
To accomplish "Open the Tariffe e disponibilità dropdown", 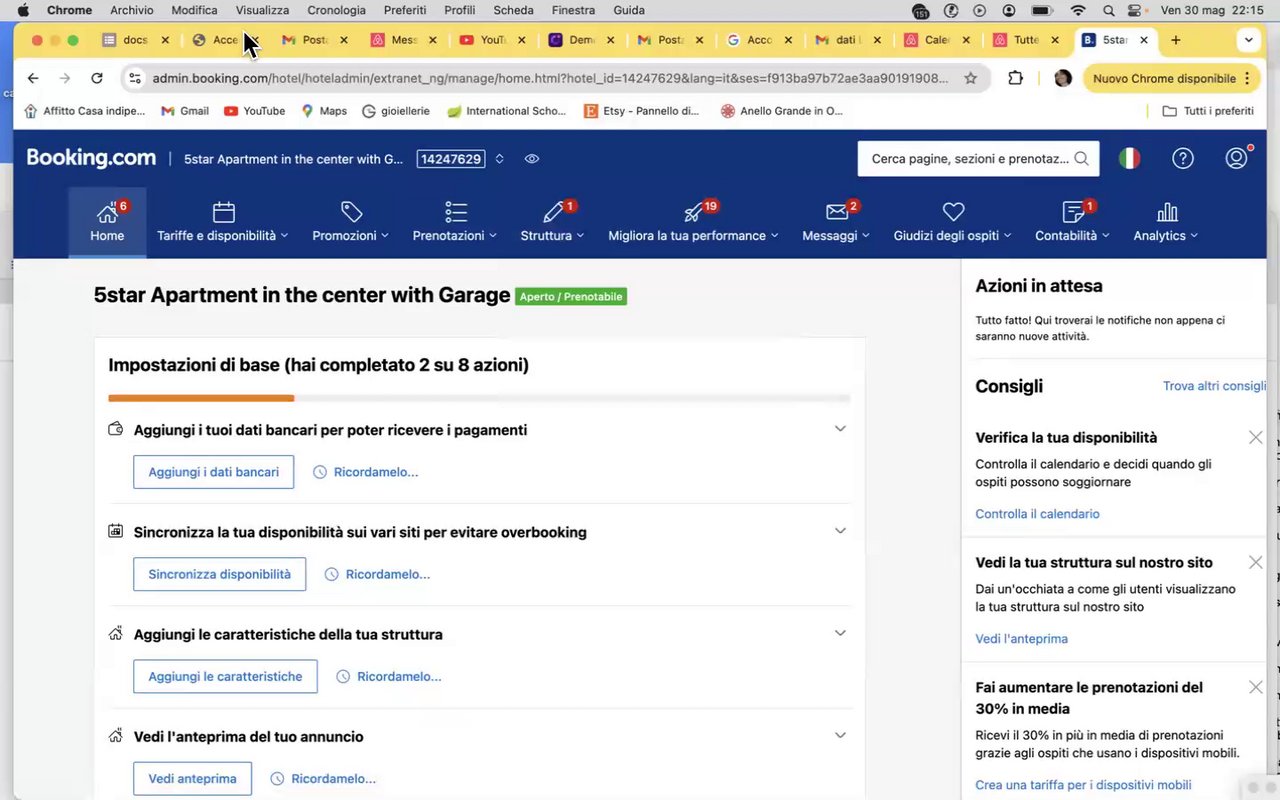I will tap(222, 236).
